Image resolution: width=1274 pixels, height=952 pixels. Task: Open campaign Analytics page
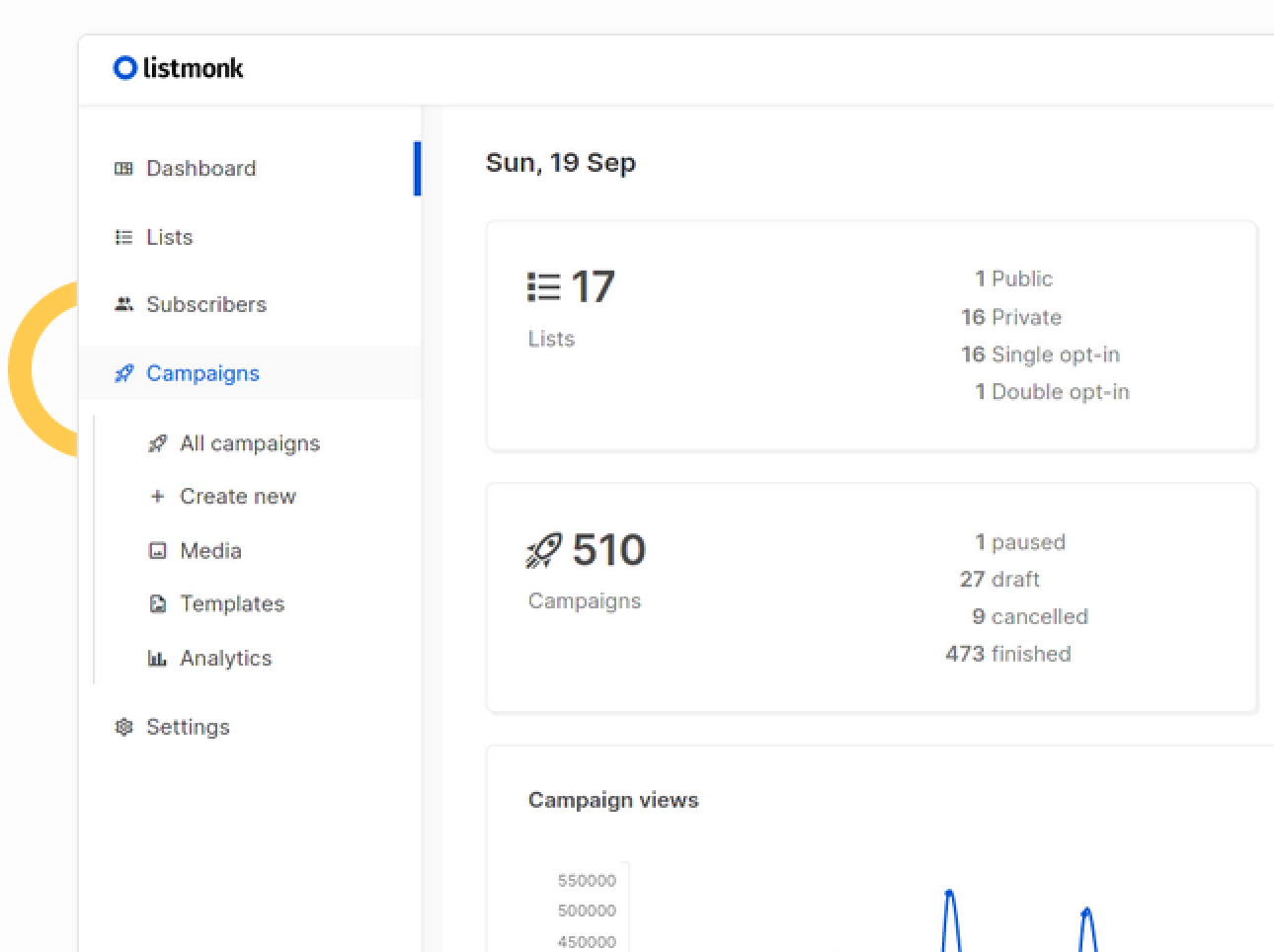click(x=225, y=658)
